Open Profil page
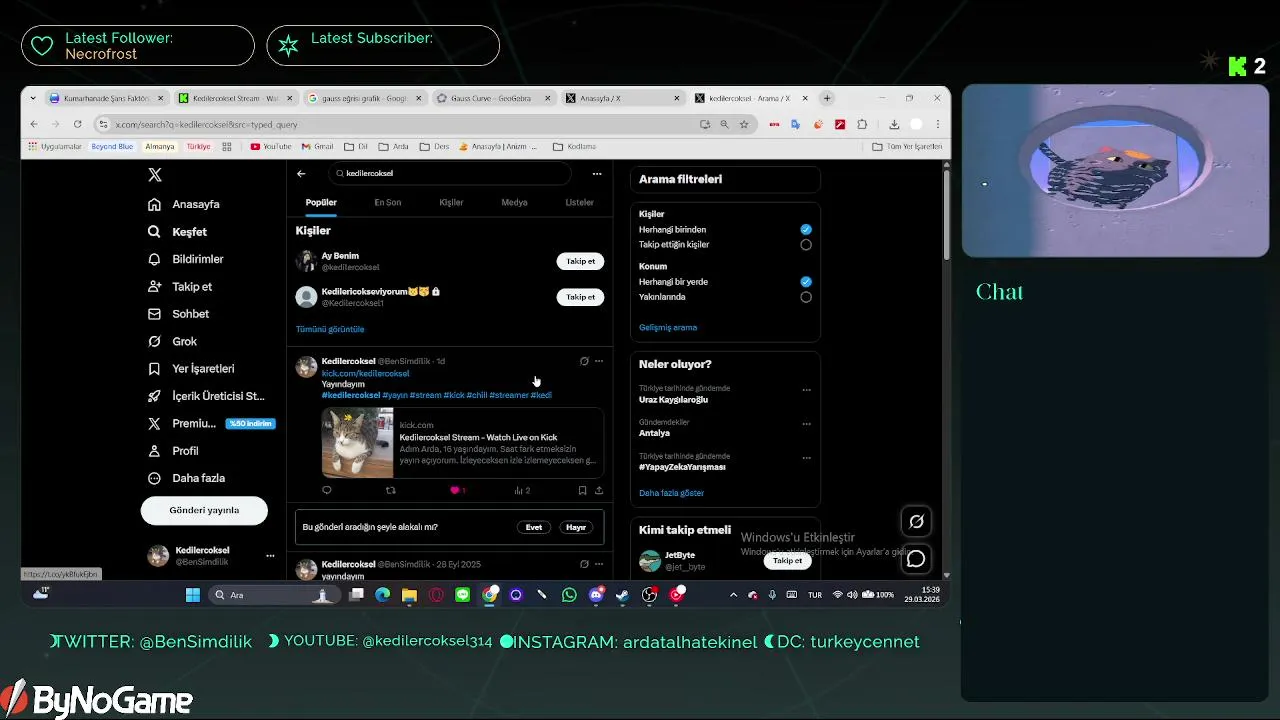 pyautogui.click(x=174, y=451)
